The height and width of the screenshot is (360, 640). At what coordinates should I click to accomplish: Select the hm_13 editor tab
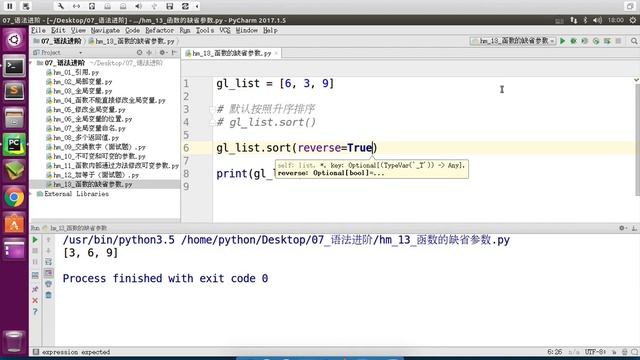click(231, 53)
